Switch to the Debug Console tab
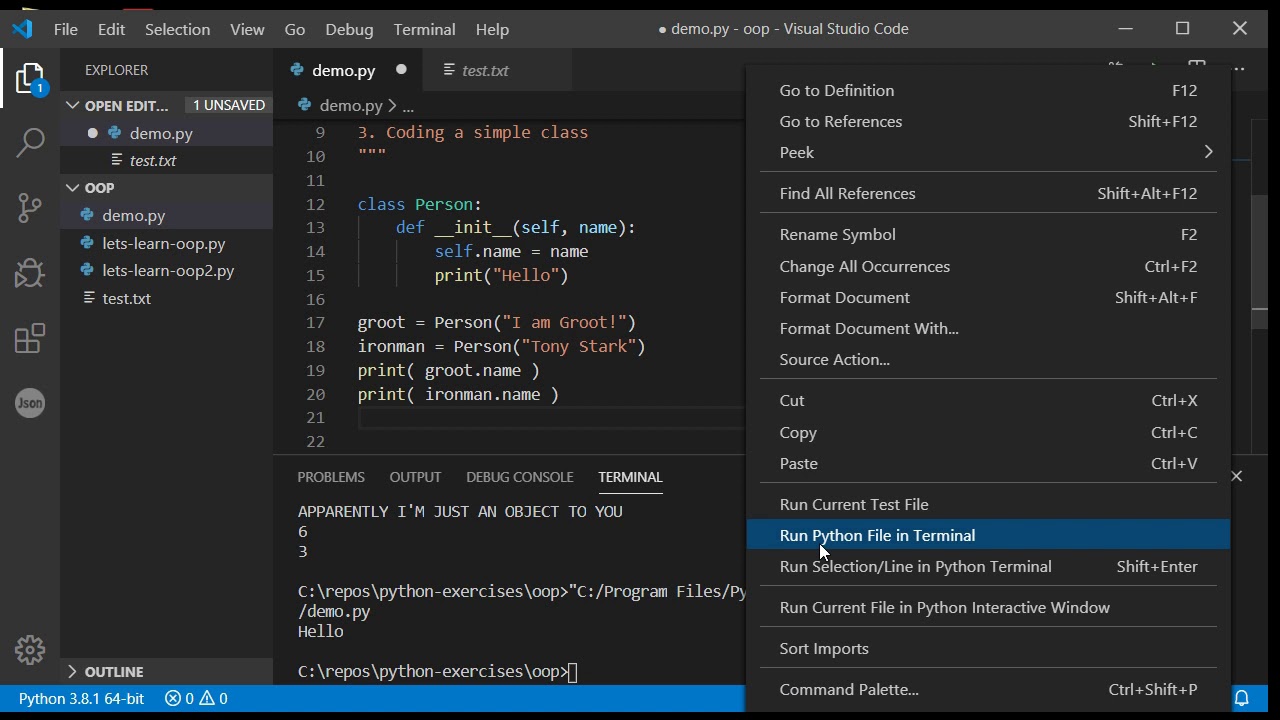The image size is (1280, 720). (520, 477)
